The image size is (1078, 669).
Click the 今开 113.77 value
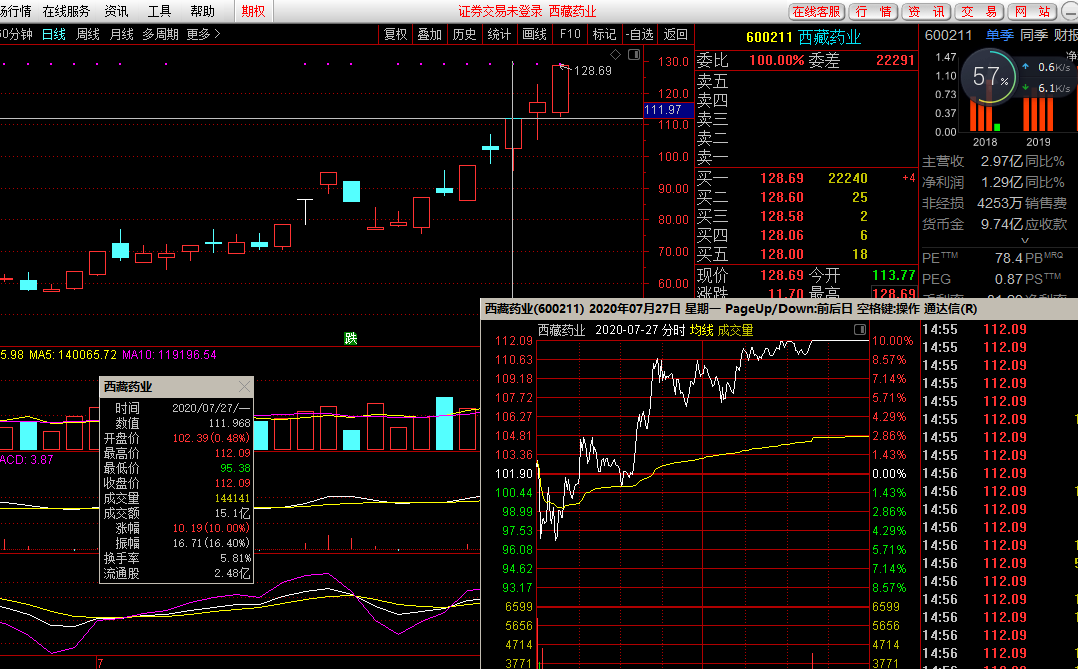click(894, 275)
